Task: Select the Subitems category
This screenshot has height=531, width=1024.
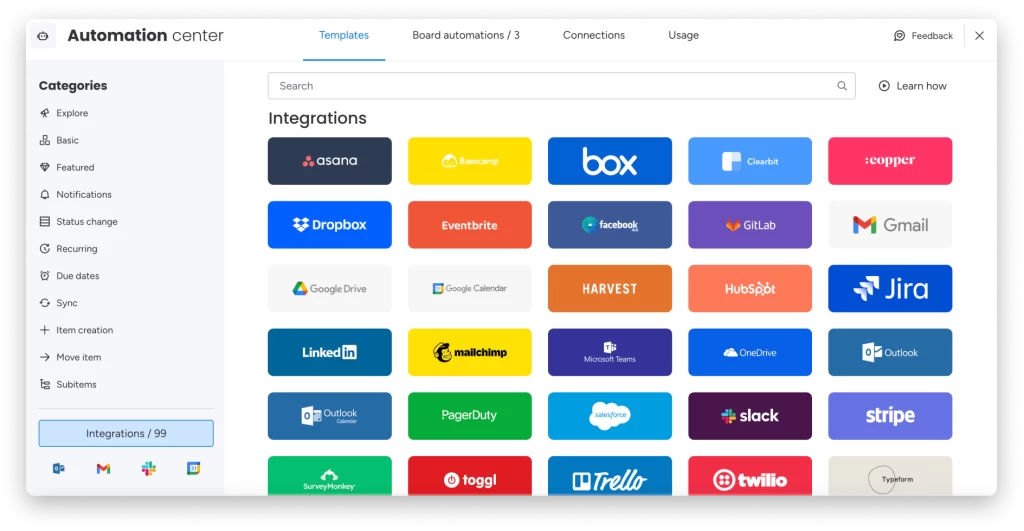Action: point(68,384)
